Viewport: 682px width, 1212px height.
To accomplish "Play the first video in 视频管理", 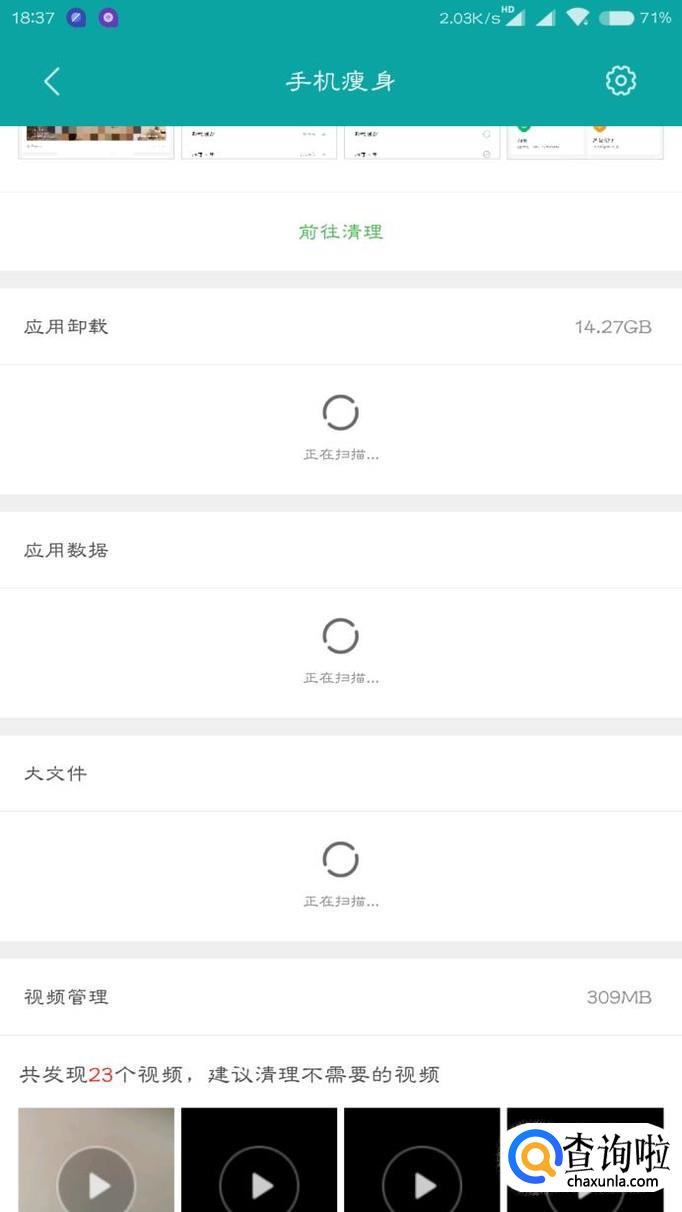I will 97,1185.
